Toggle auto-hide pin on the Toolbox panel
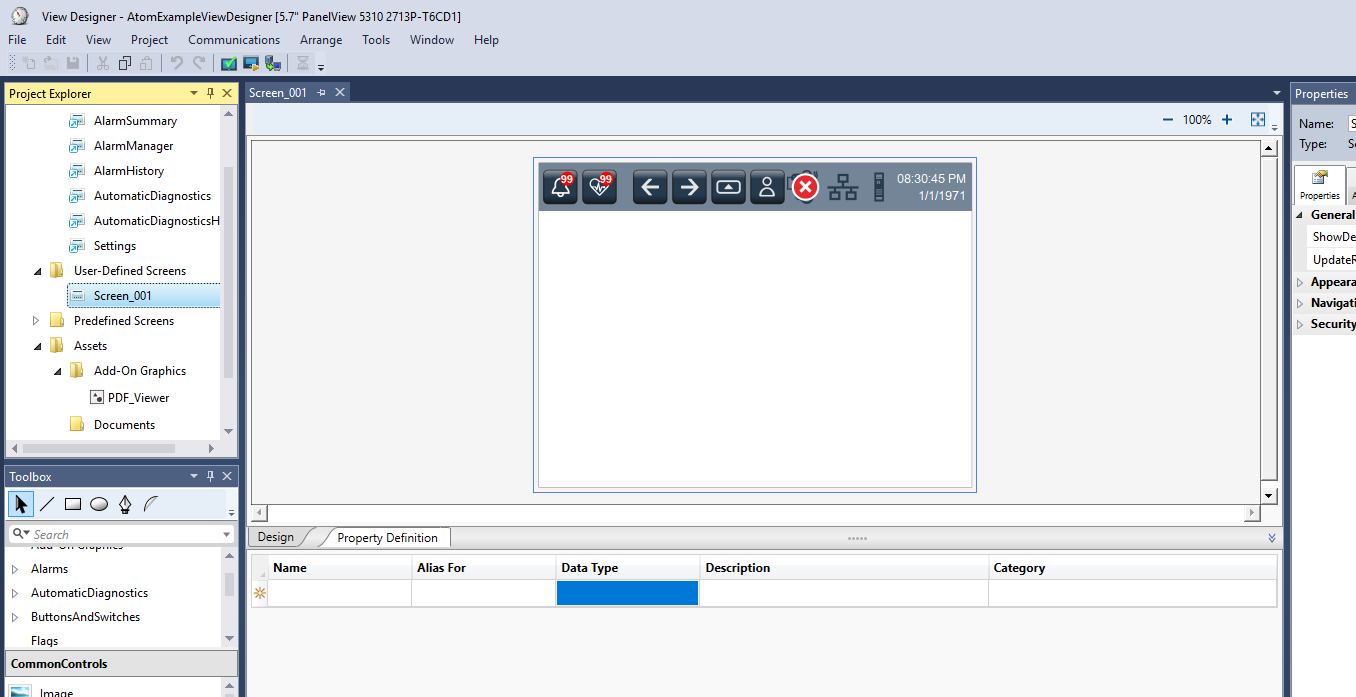 pyautogui.click(x=209, y=476)
